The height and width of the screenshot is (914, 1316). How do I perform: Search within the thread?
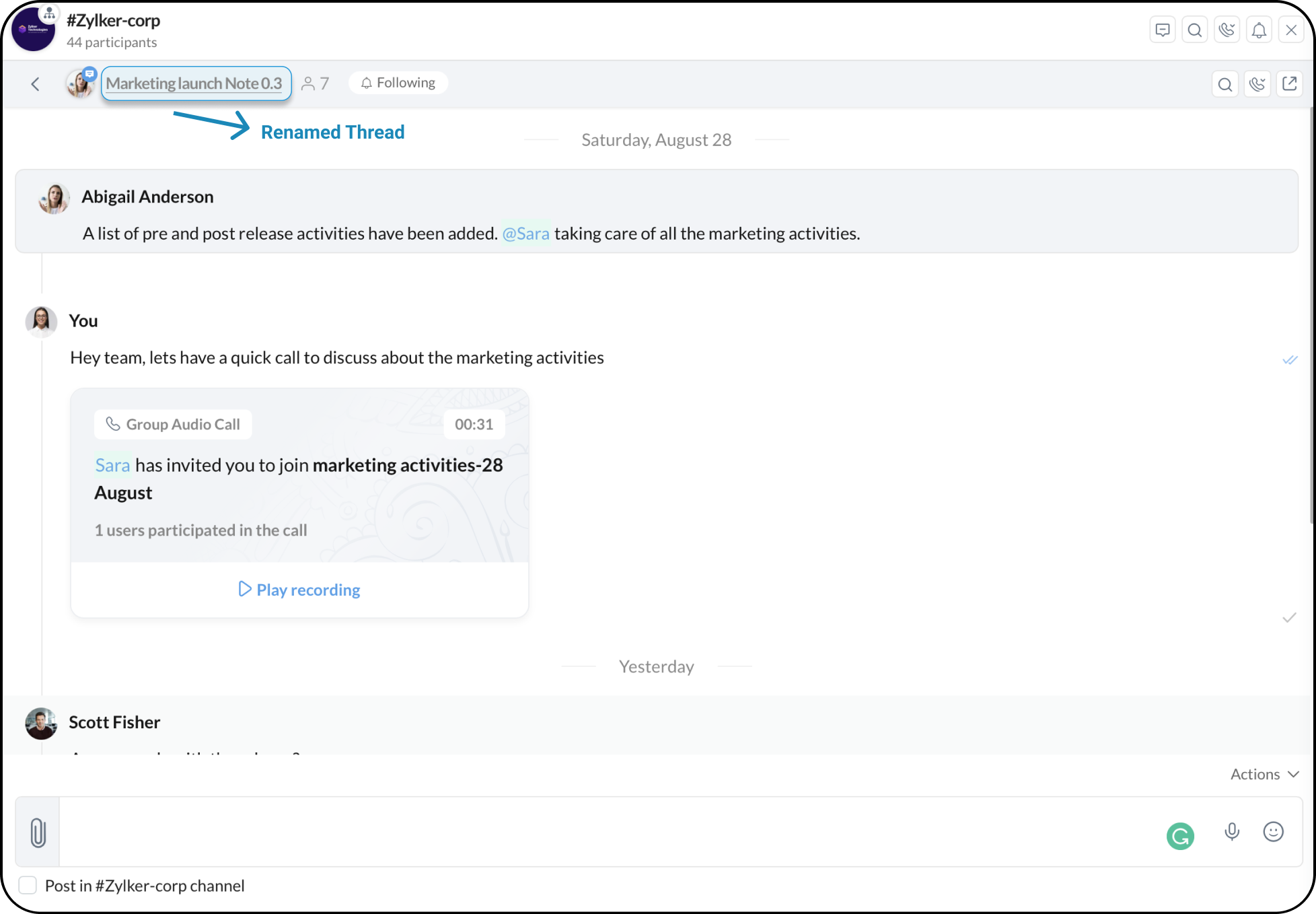pos(1224,83)
